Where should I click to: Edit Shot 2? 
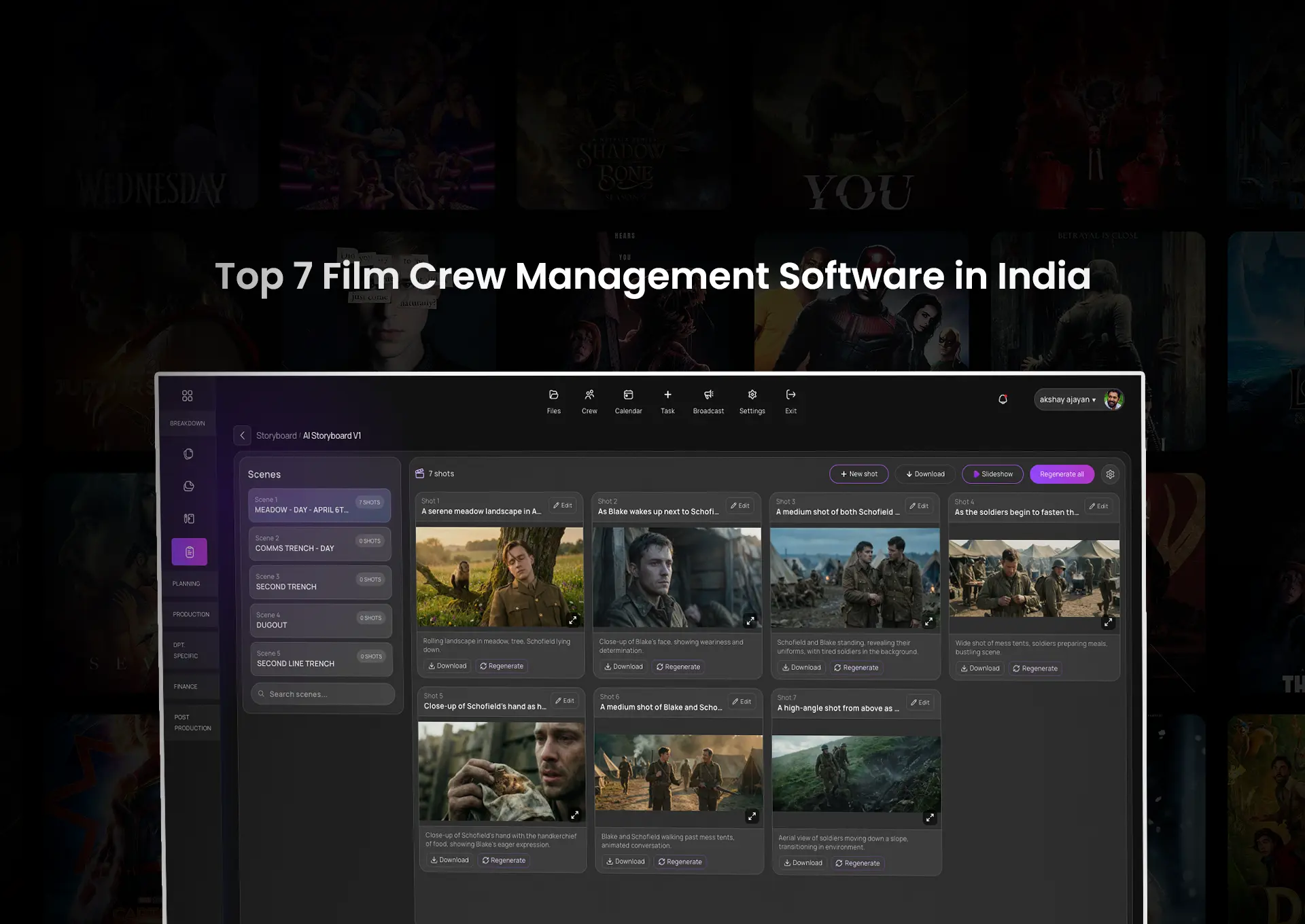pyautogui.click(x=739, y=506)
